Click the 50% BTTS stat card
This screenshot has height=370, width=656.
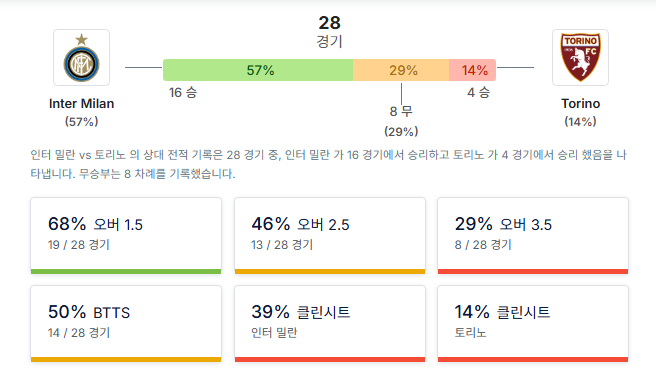click(126, 324)
